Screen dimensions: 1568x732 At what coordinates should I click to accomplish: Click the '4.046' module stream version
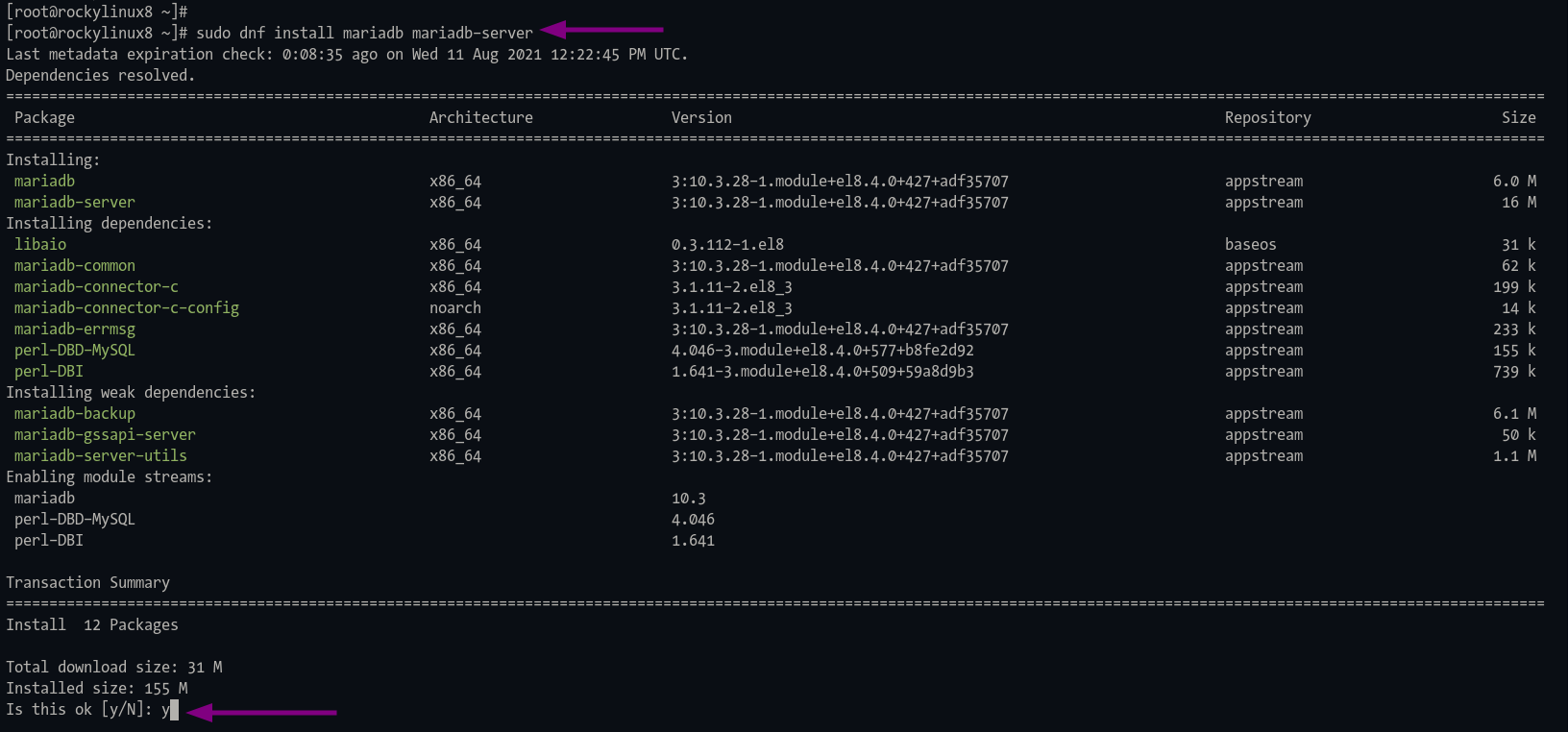693,519
